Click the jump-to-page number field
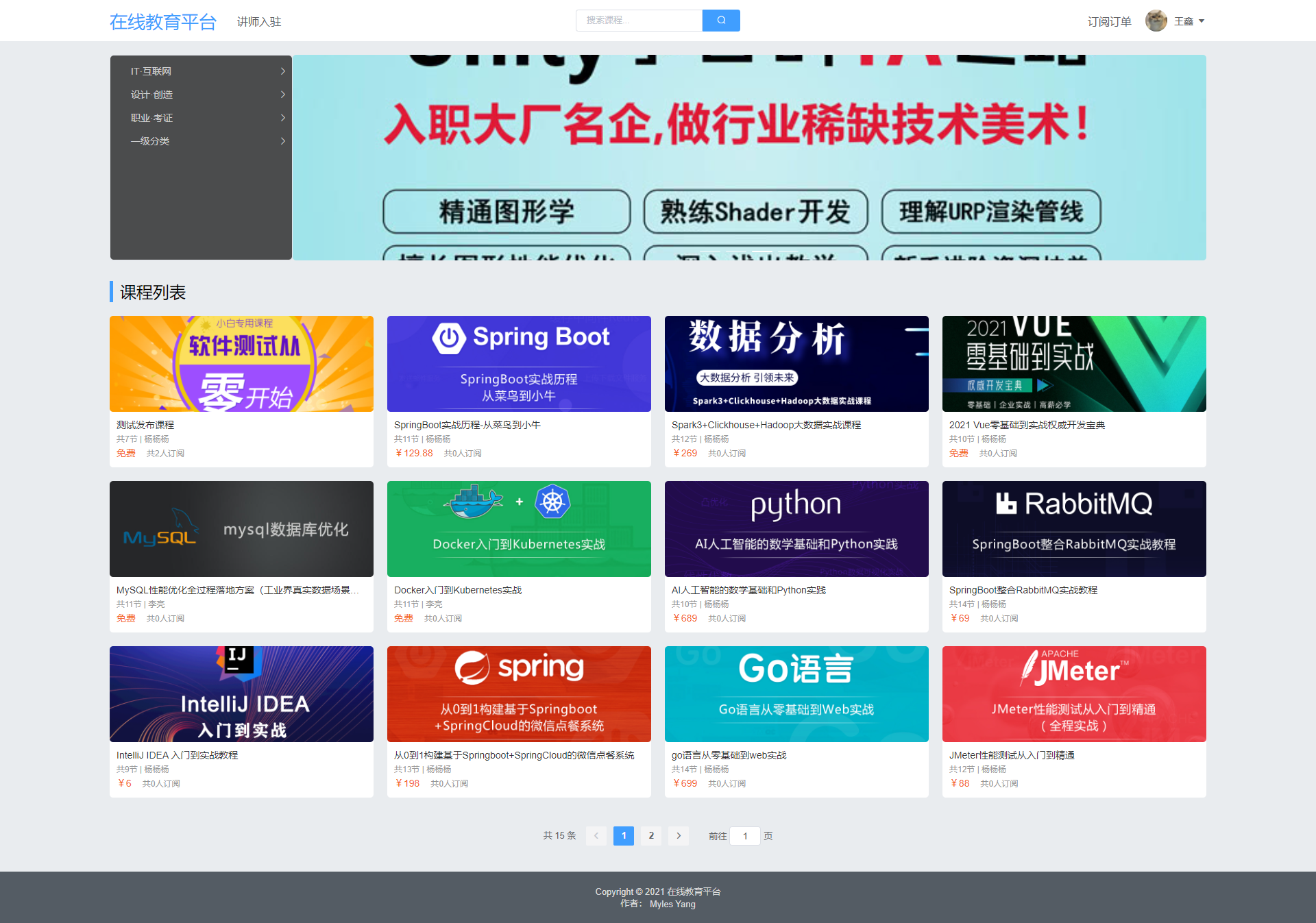This screenshot has height=923, width=1316. click(x=744, y=836)
